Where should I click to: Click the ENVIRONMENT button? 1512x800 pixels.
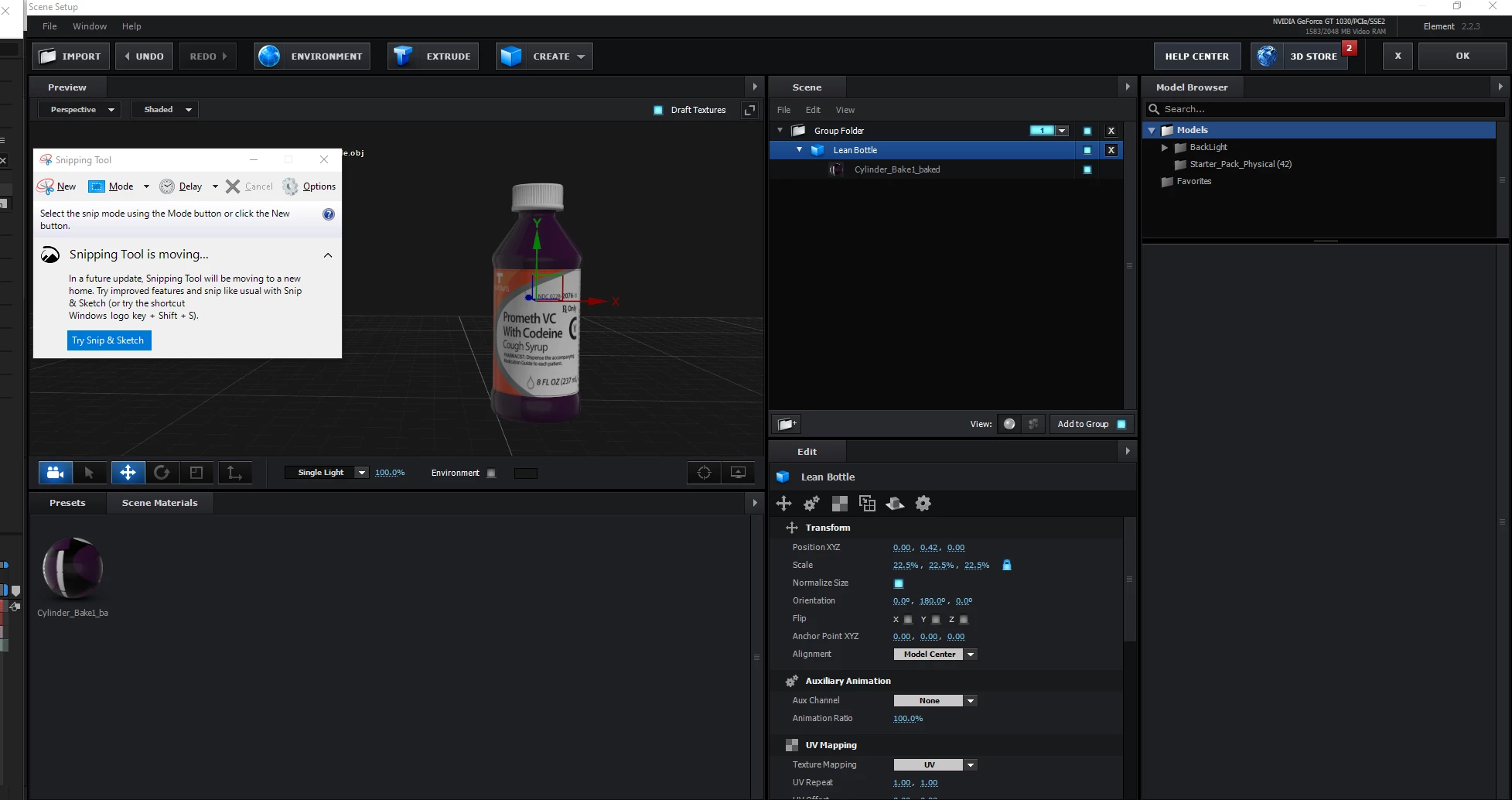pos(312,56)
